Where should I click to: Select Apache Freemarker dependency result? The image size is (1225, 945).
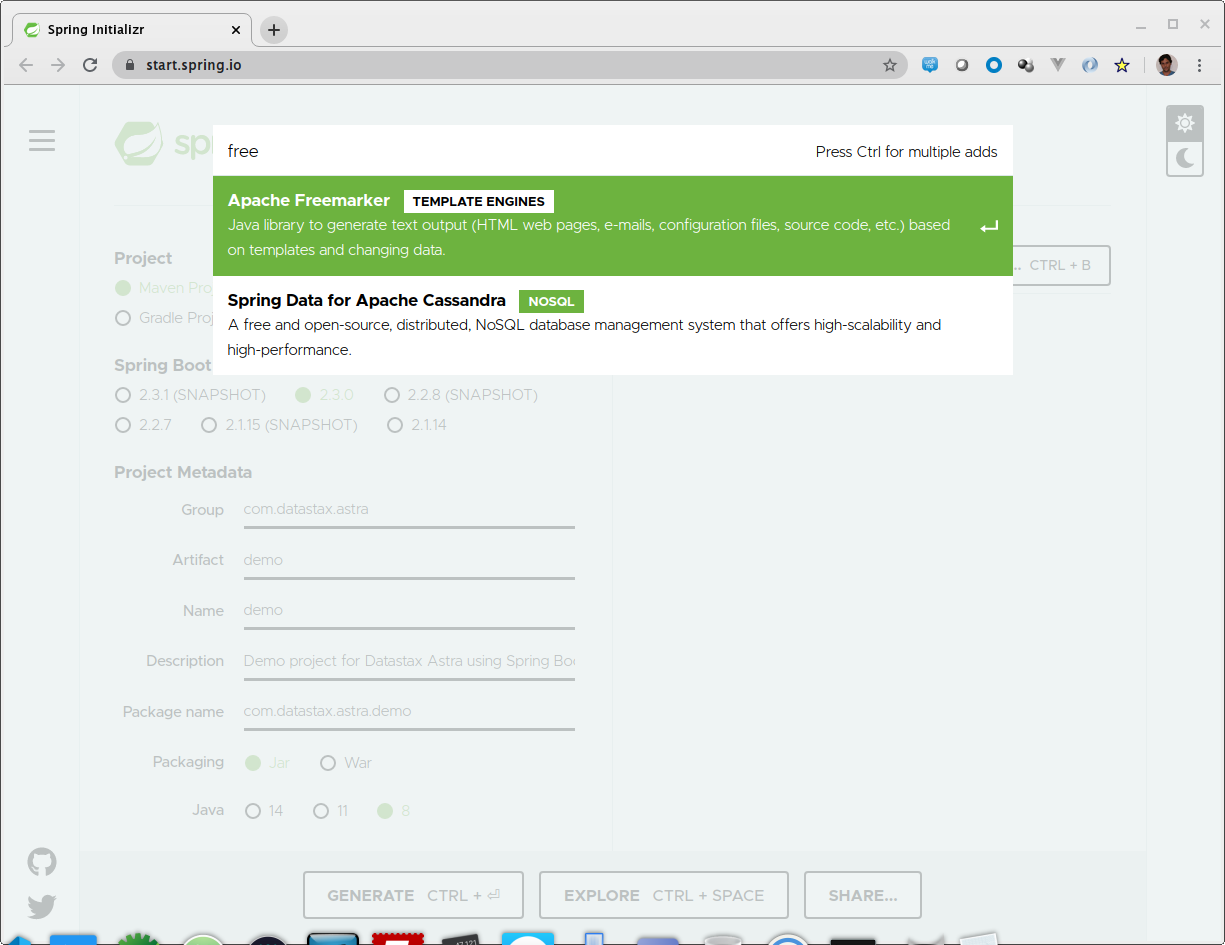pyautogui.click(x=613, y=226)
